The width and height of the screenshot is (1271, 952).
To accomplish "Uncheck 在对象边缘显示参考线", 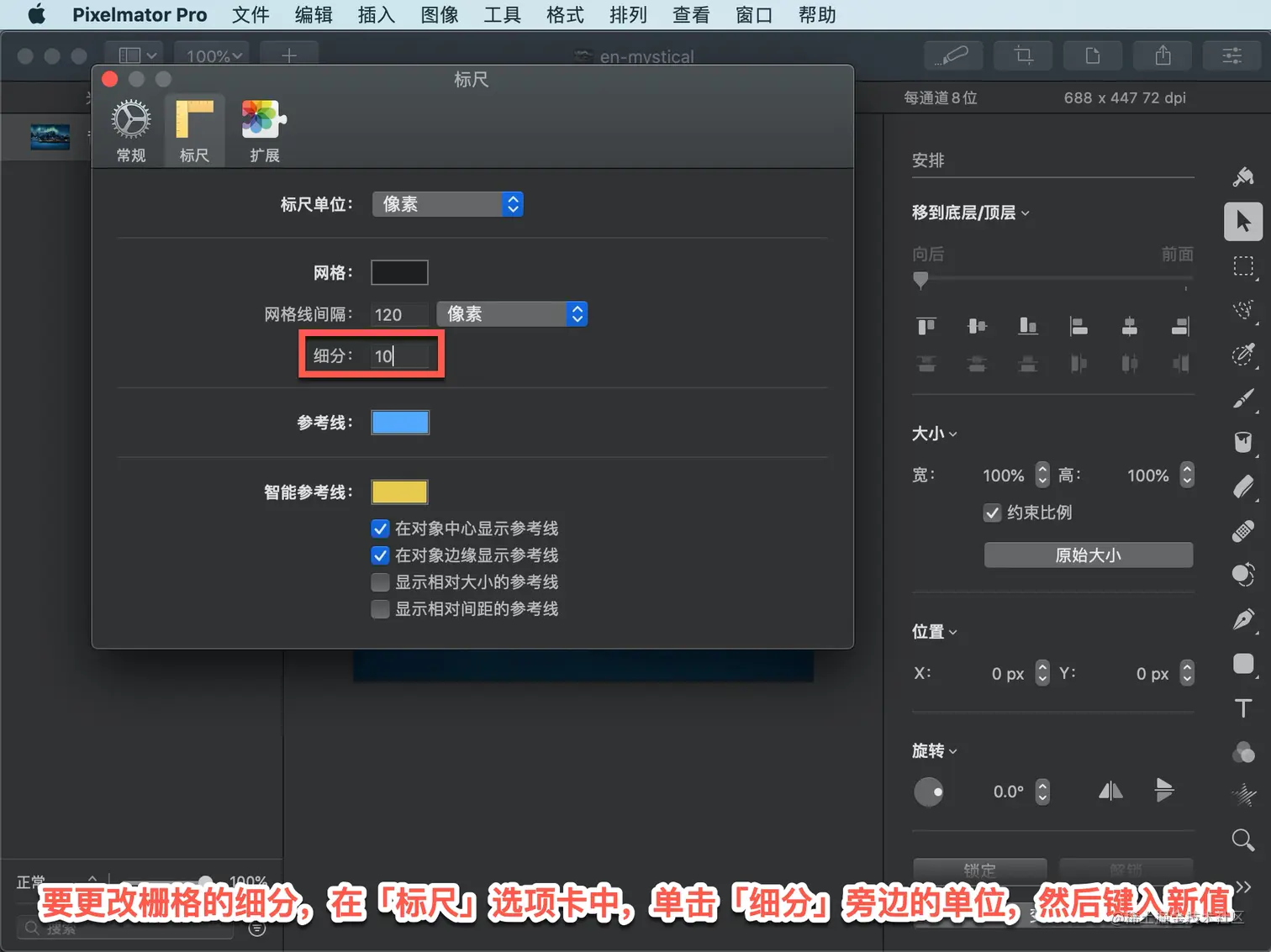I will click(380, 555).
